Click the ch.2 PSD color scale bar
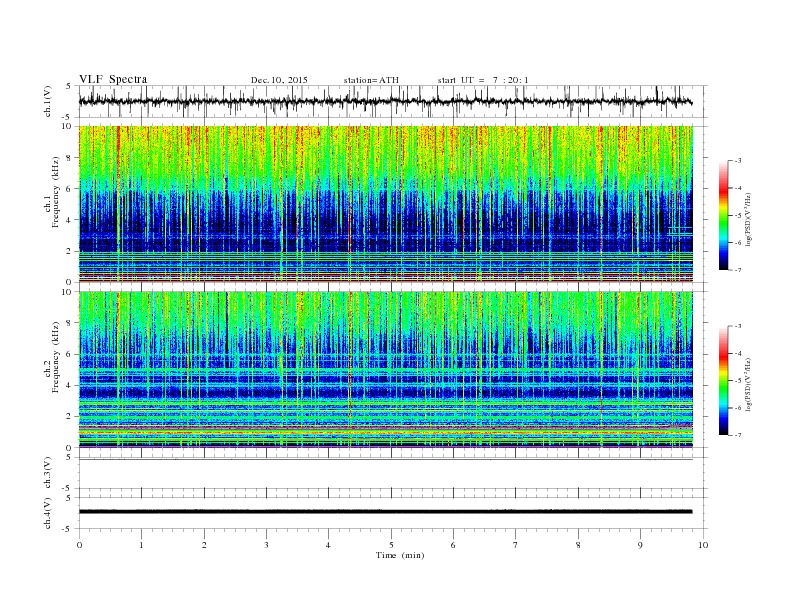This screenshot has width=792, height=612. (x=723, y=381)
